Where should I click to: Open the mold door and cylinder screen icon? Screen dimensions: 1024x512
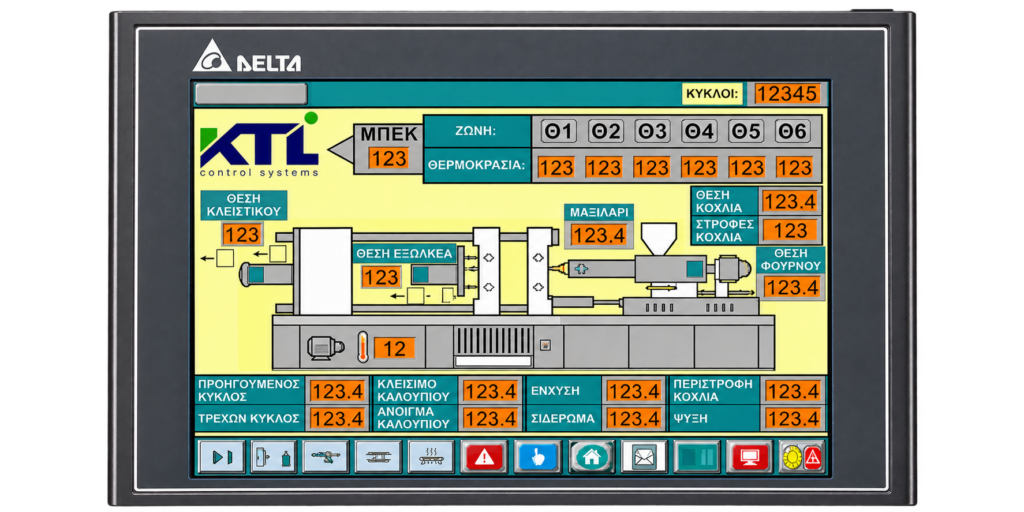[274, 456]
